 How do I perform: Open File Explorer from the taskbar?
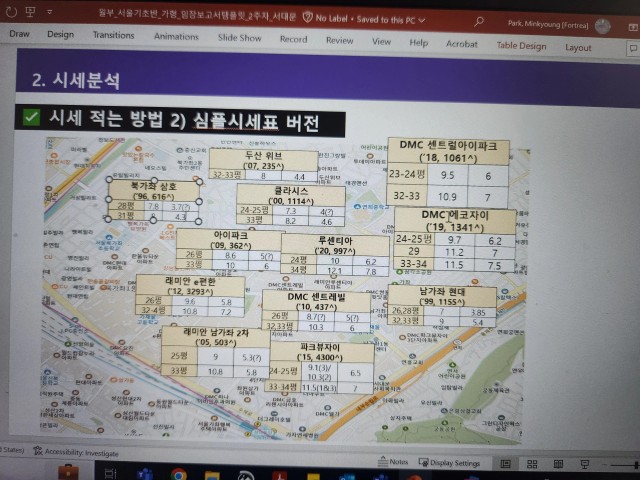pyautogui.click(x=212, y=476)
